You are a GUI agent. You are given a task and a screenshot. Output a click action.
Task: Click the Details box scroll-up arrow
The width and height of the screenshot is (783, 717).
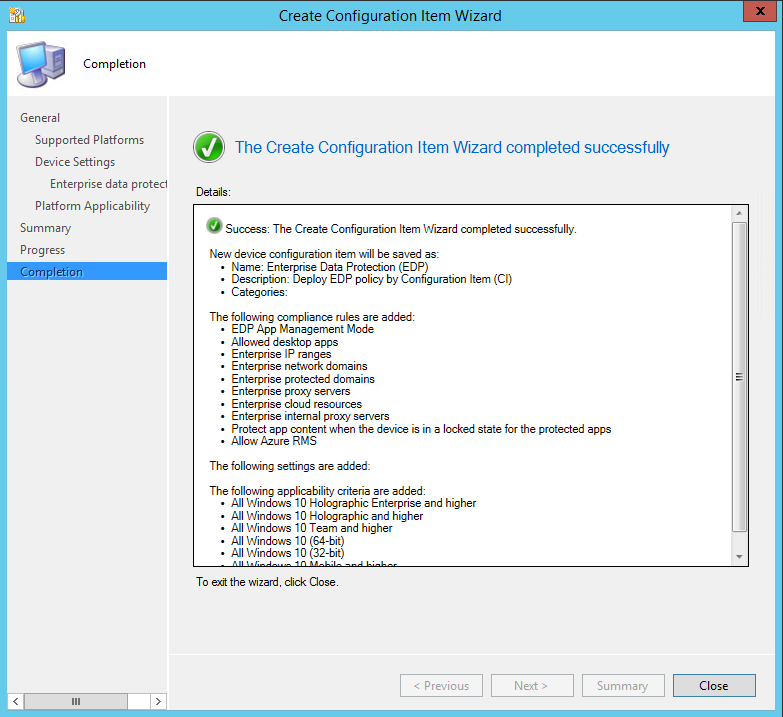click(x=739, y=214)
